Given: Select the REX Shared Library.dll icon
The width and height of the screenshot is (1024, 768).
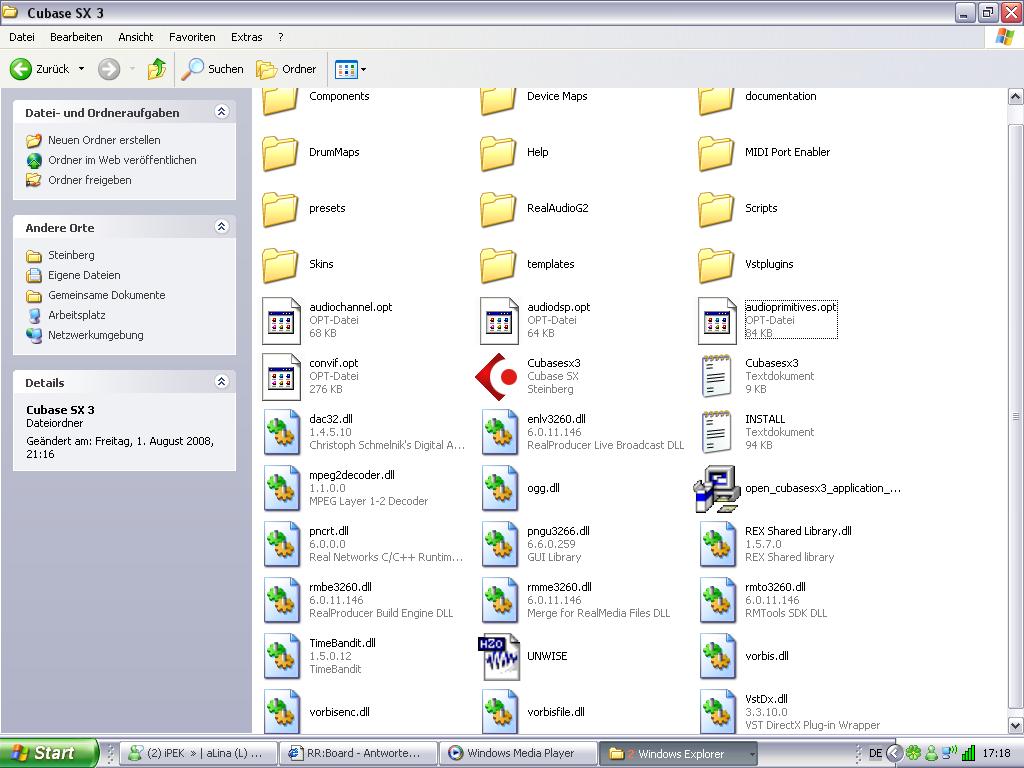Looking at the screenshot, I should coord(718,545).
